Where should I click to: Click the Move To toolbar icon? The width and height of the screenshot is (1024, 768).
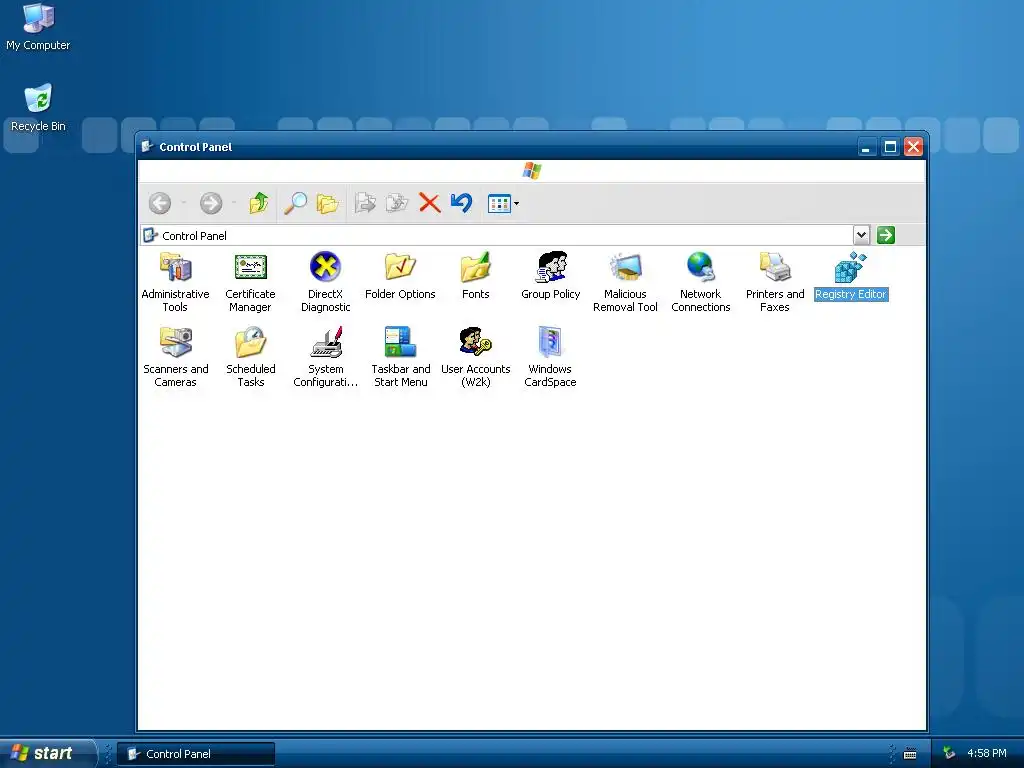click(x=365, y=203)
